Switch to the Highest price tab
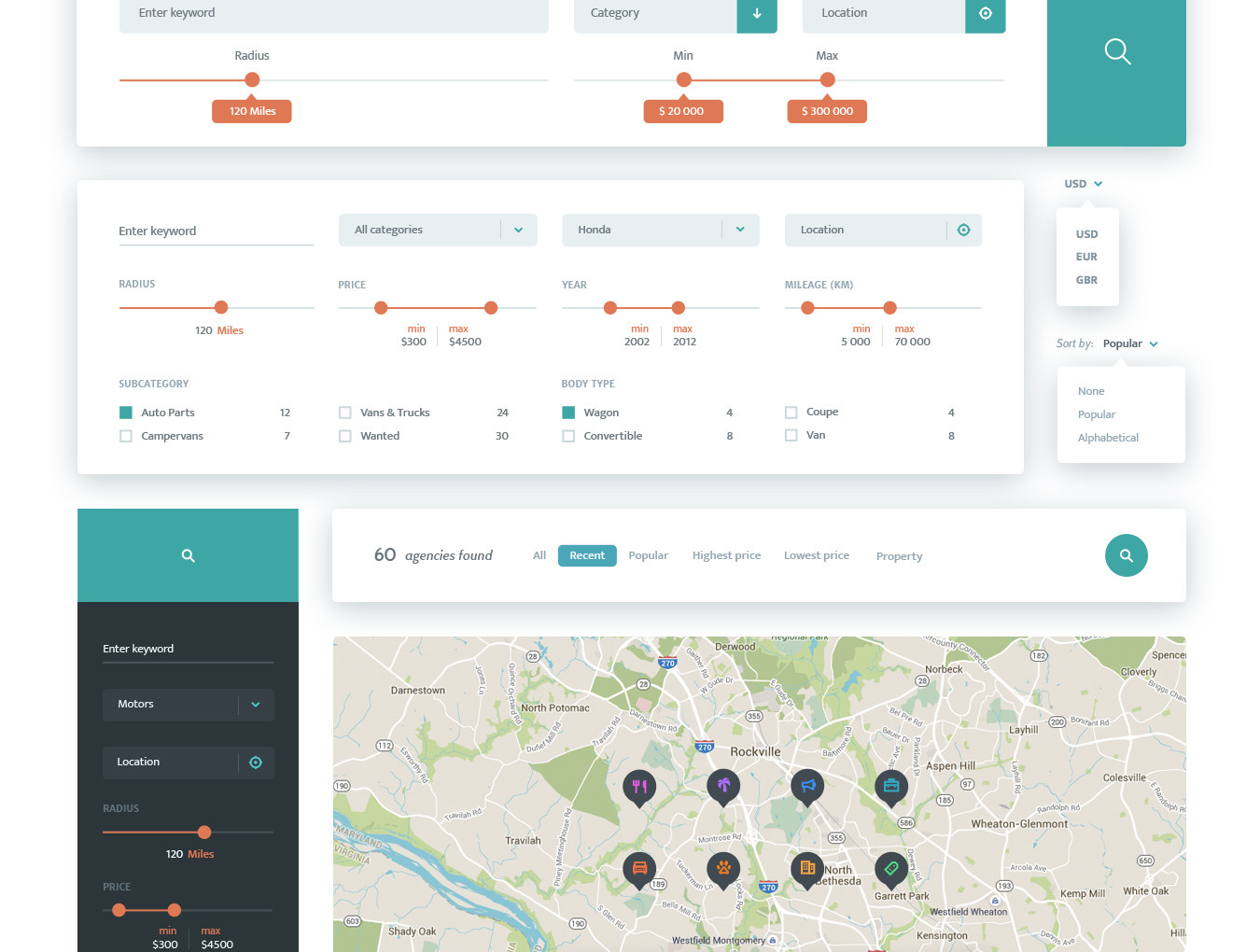This screenshot has height=952, width=1260. point(726,555)
